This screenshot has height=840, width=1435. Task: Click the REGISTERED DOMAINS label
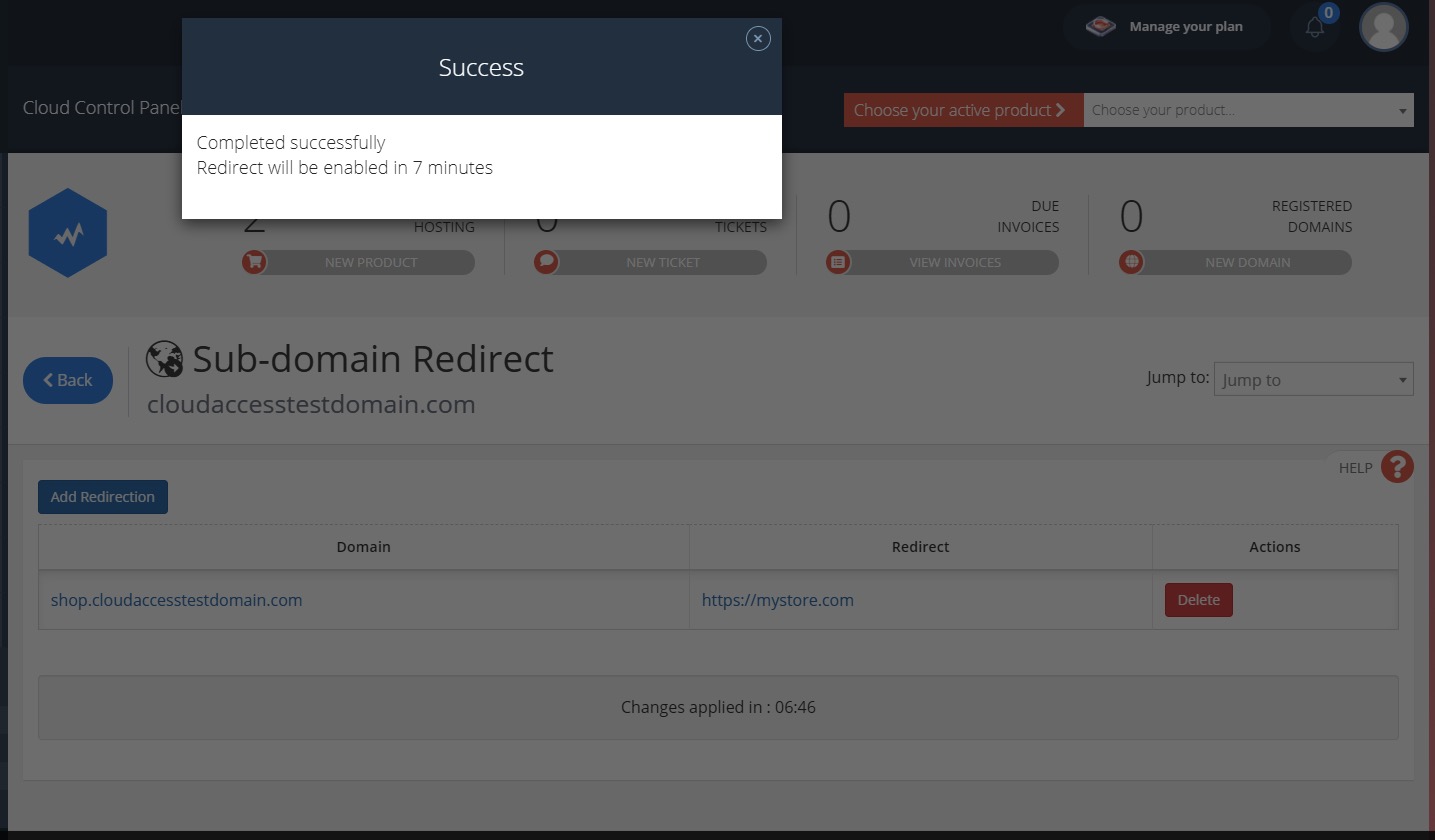[1312, 216]
